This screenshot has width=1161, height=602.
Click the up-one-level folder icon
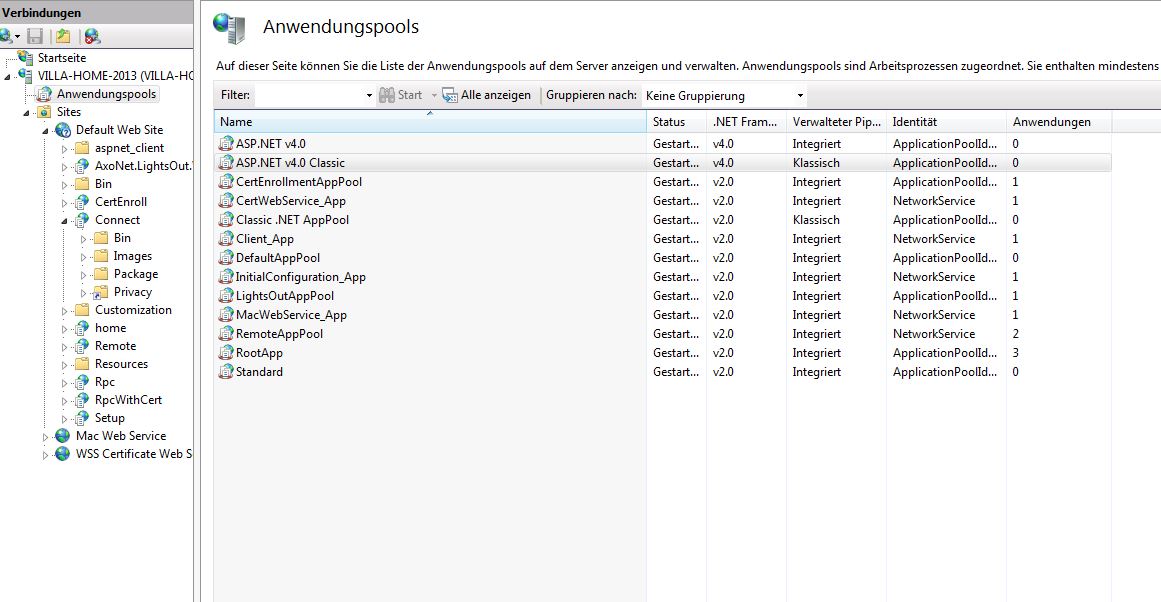point(63,36)
